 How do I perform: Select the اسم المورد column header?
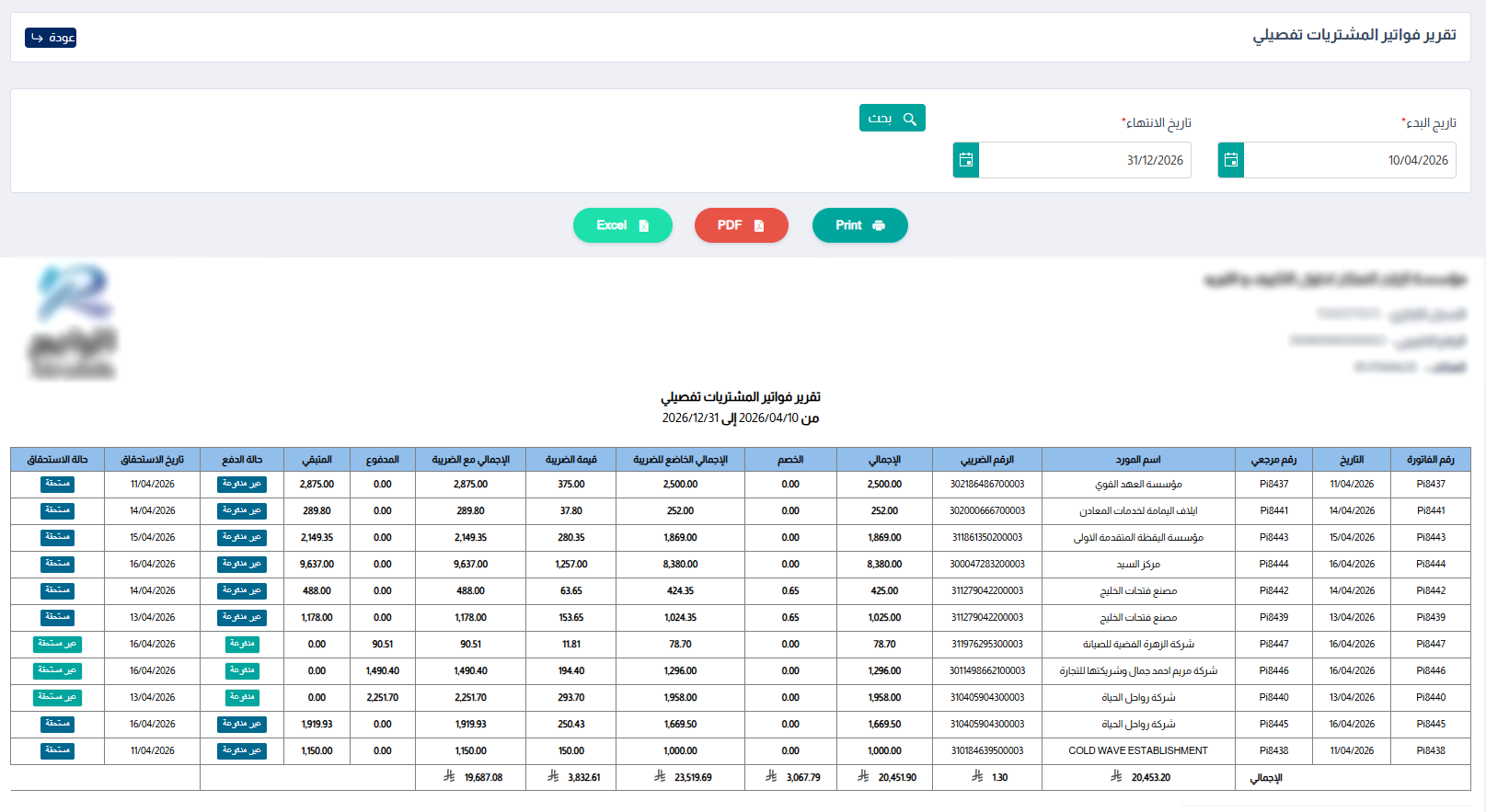pyautogui.click(x=1138, y=459)
